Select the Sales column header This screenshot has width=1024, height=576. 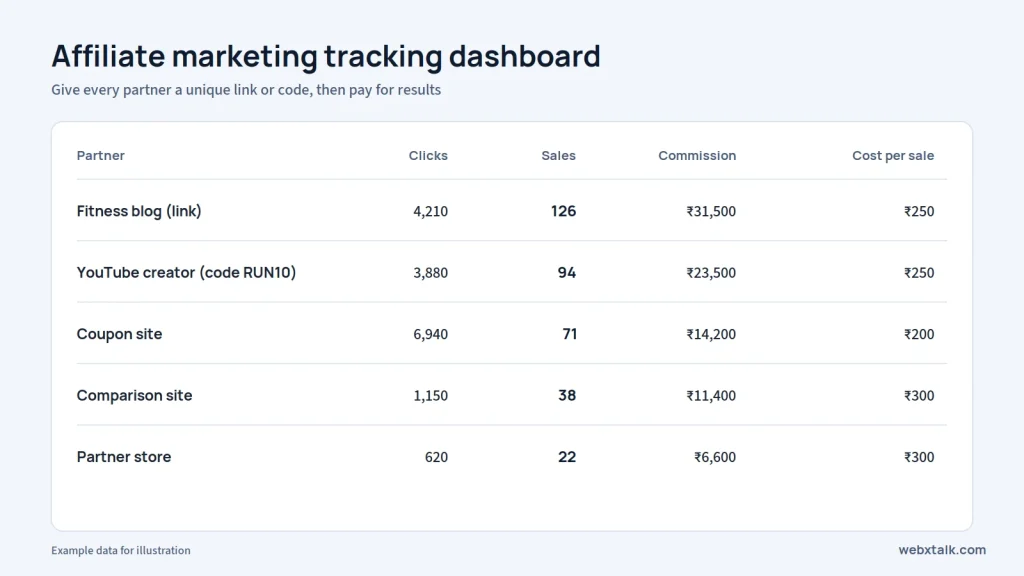click(x=558, y=155)
